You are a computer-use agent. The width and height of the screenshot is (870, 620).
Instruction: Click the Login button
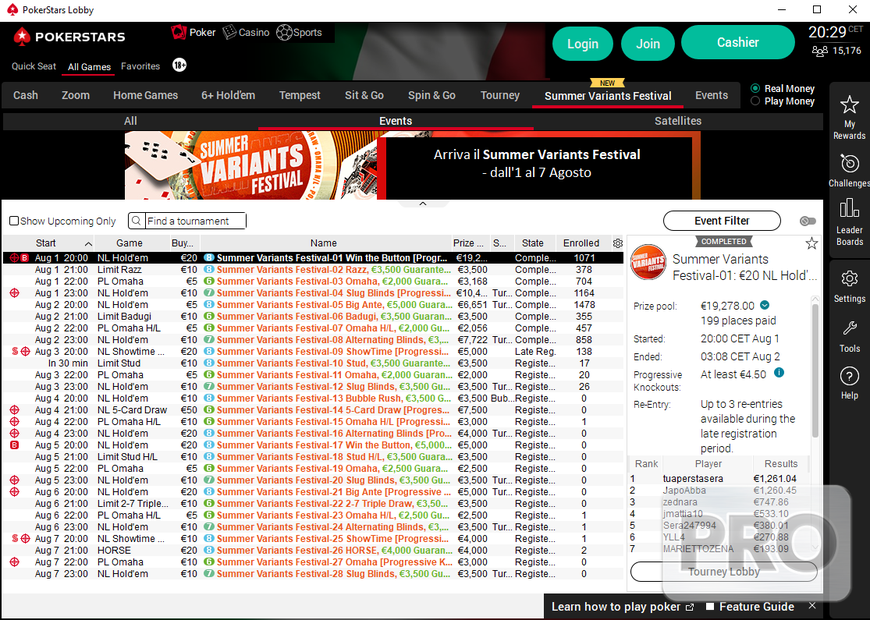coord(583,43)
